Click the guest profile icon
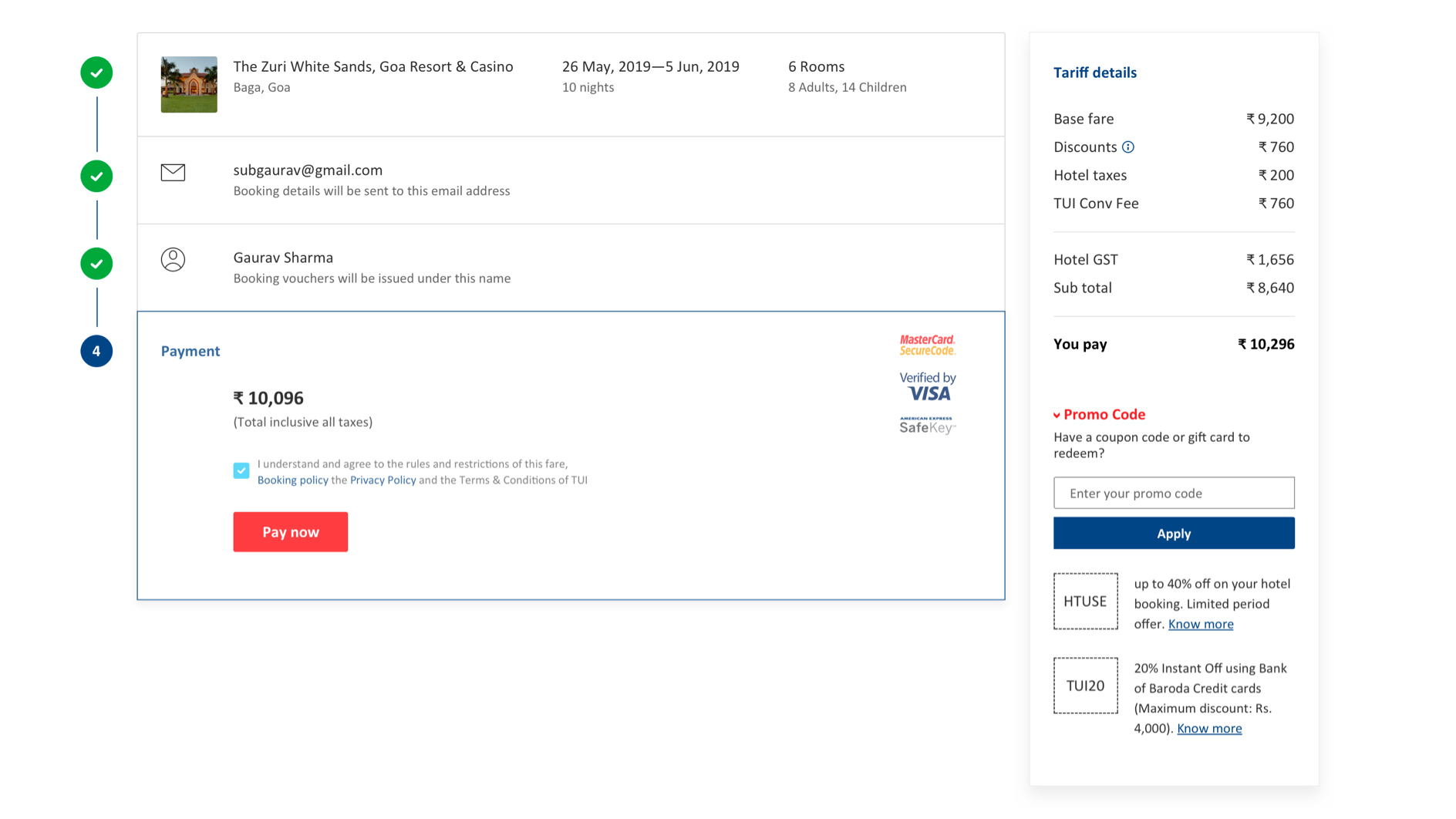The width and height of the screenshot is (1456, 819). (173, 259)
